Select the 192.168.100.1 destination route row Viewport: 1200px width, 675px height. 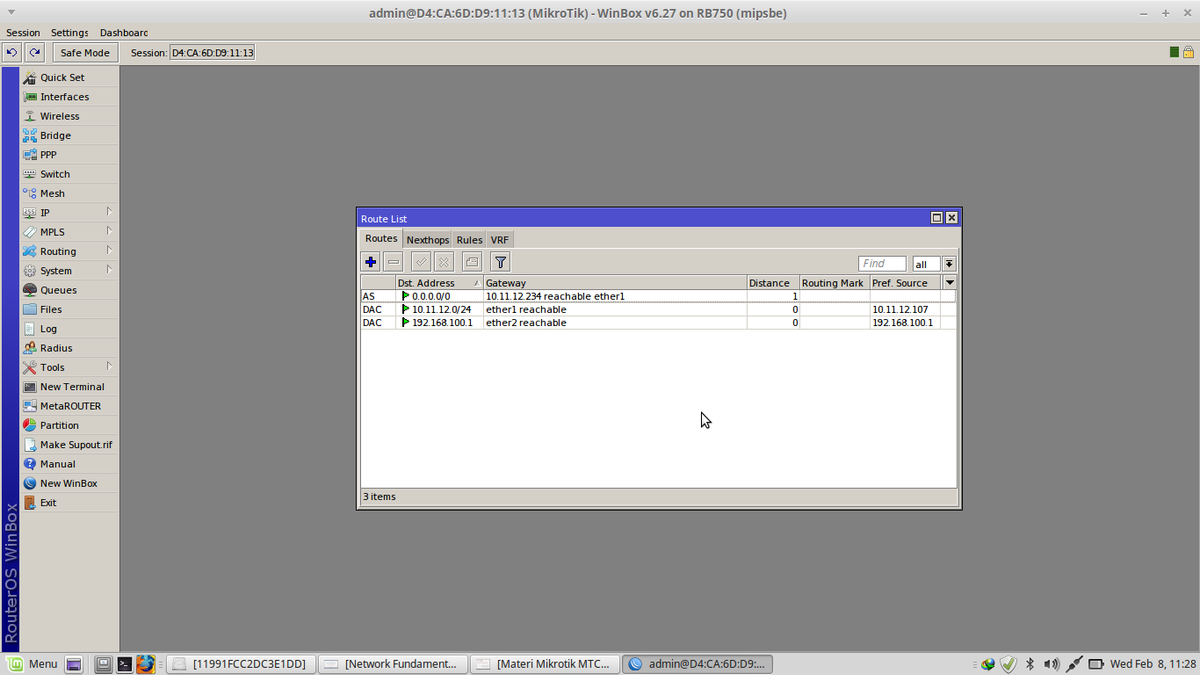(658, 322)
